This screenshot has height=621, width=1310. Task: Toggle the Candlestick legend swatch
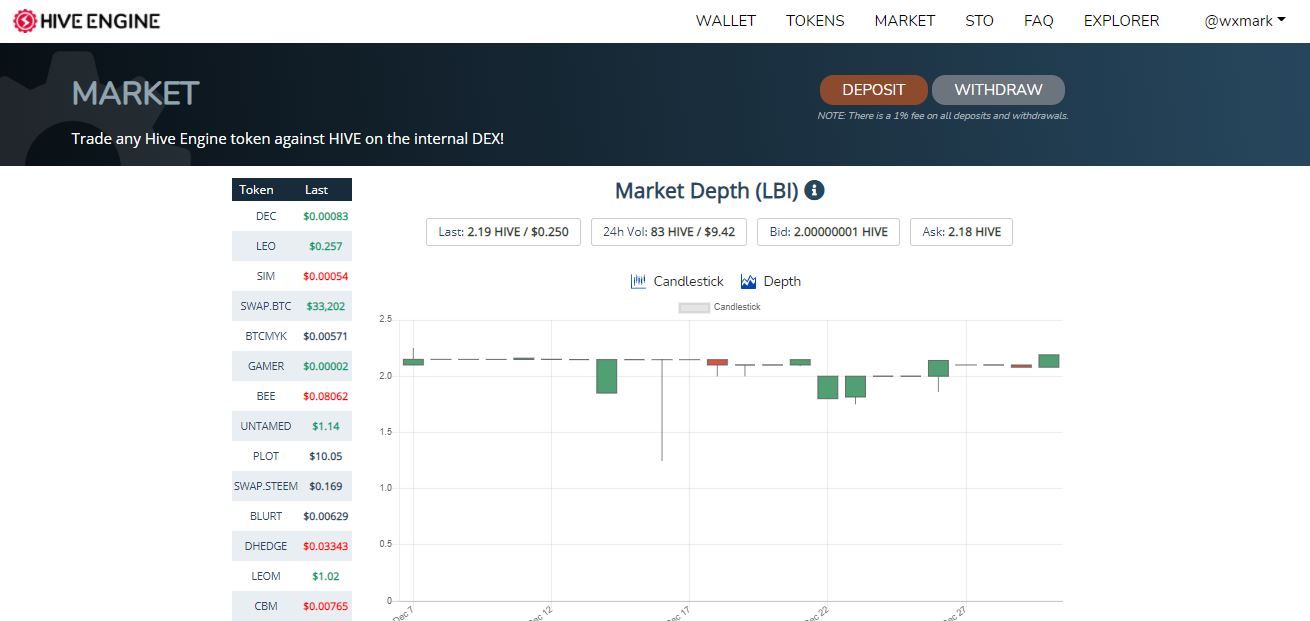point(694,307)
